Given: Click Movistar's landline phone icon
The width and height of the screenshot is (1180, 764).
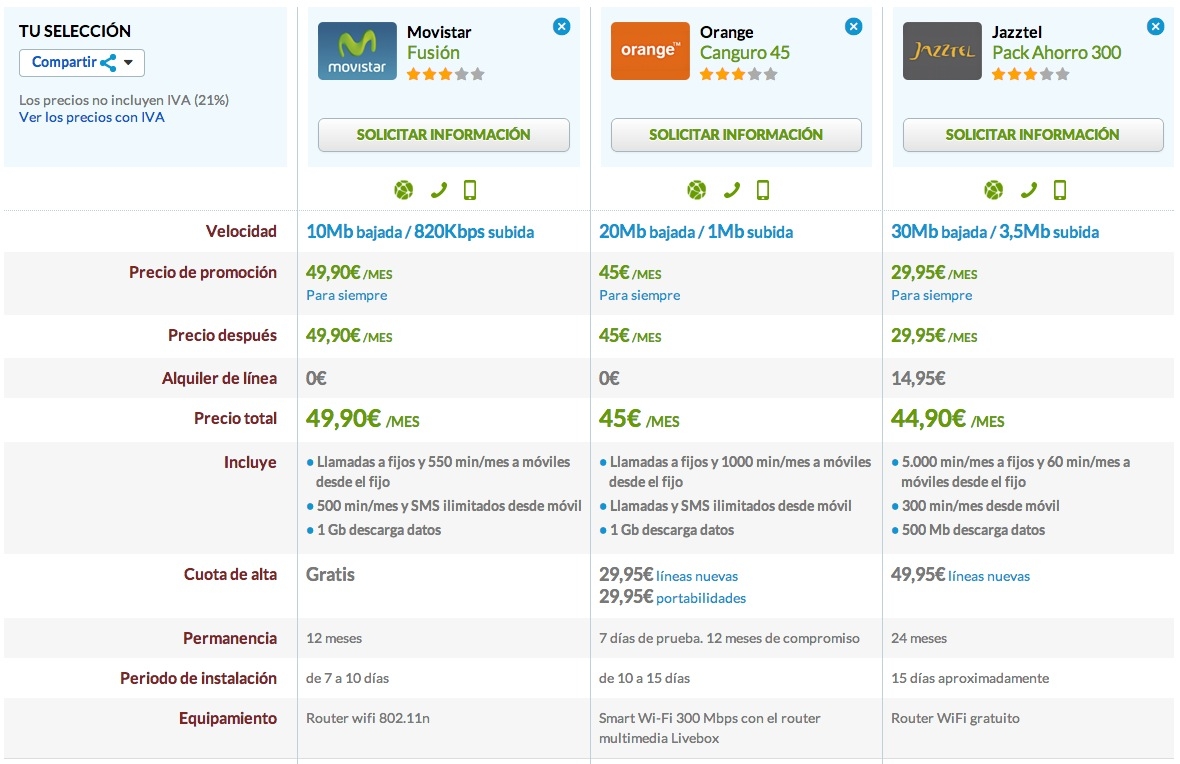Looking at the screenshot, I should coord(439,190).
